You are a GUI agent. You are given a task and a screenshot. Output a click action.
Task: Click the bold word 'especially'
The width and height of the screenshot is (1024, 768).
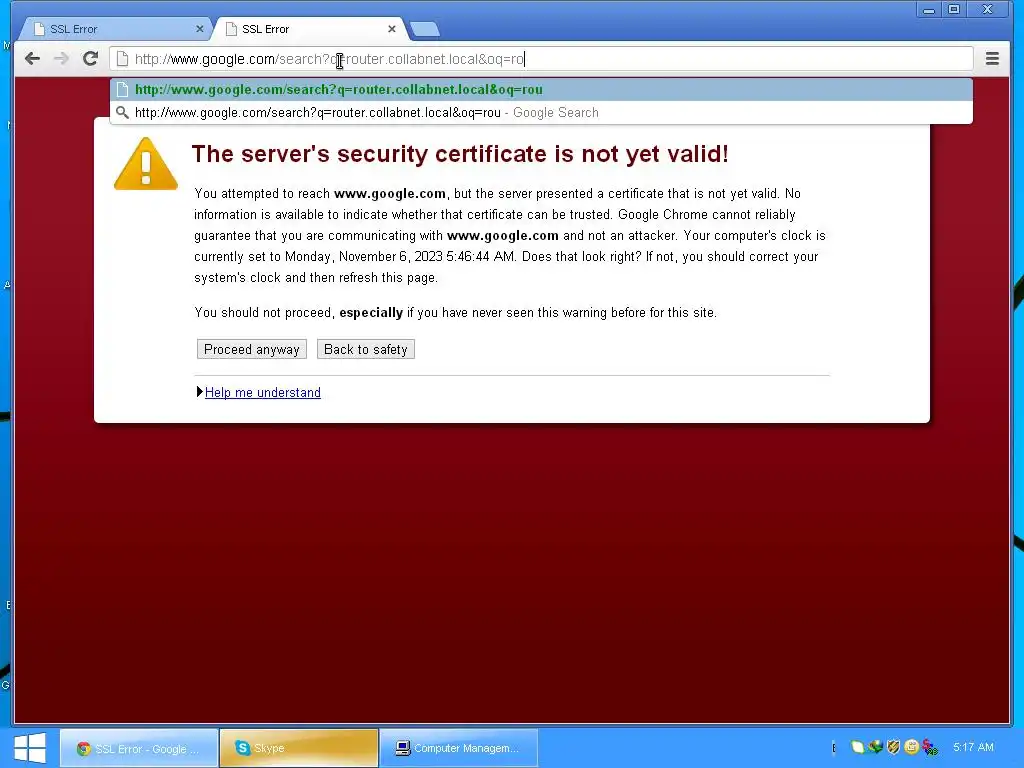[371, 313]
